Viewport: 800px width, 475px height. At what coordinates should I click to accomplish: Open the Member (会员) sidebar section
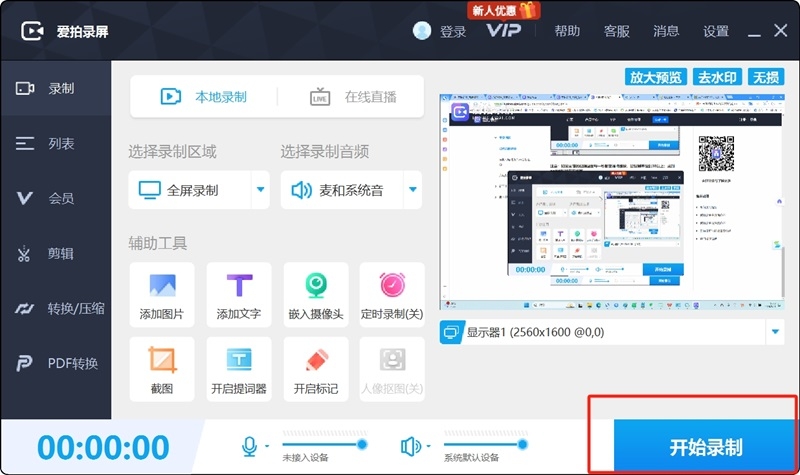56,198
